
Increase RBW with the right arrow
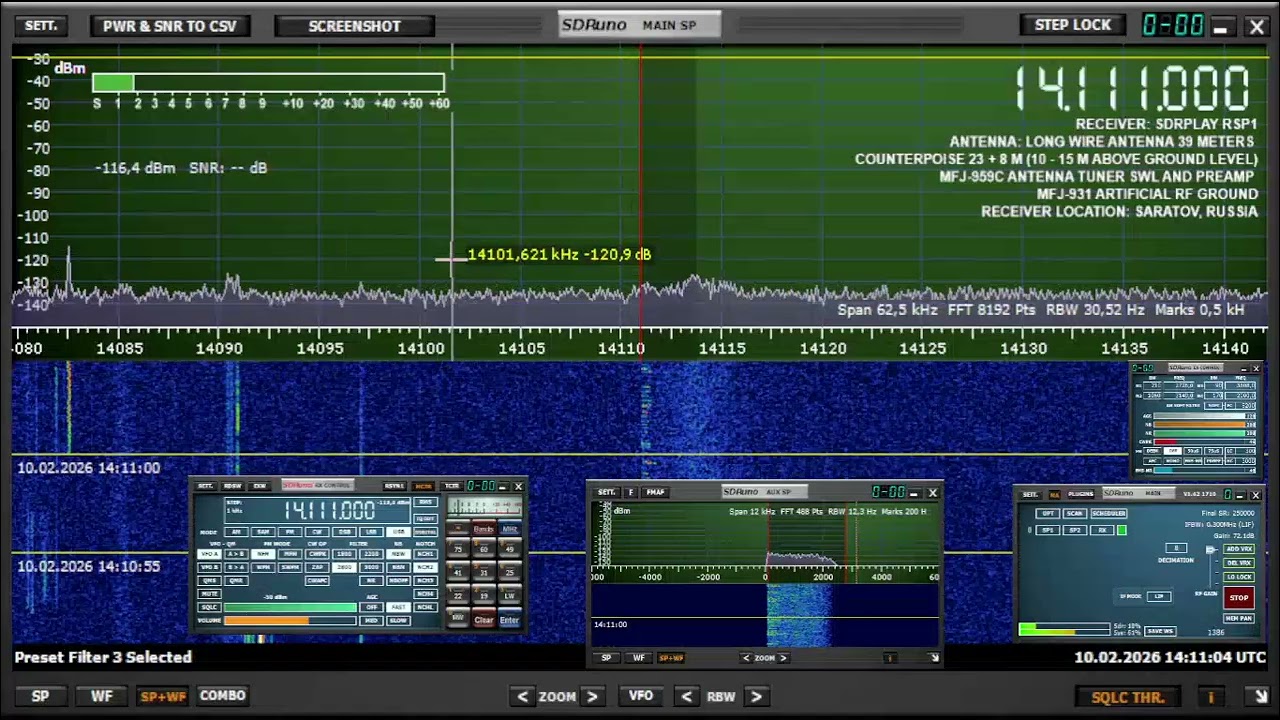click(756, 697)
